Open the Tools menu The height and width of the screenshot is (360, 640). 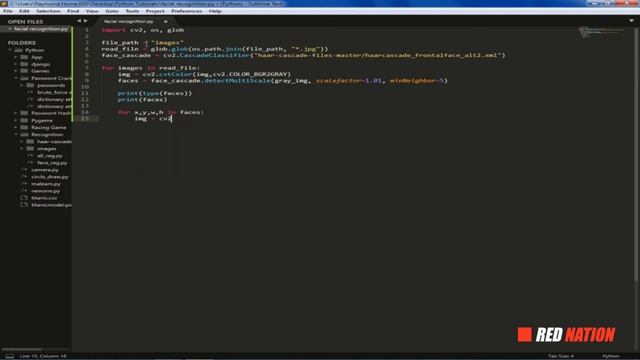[132, 11]
